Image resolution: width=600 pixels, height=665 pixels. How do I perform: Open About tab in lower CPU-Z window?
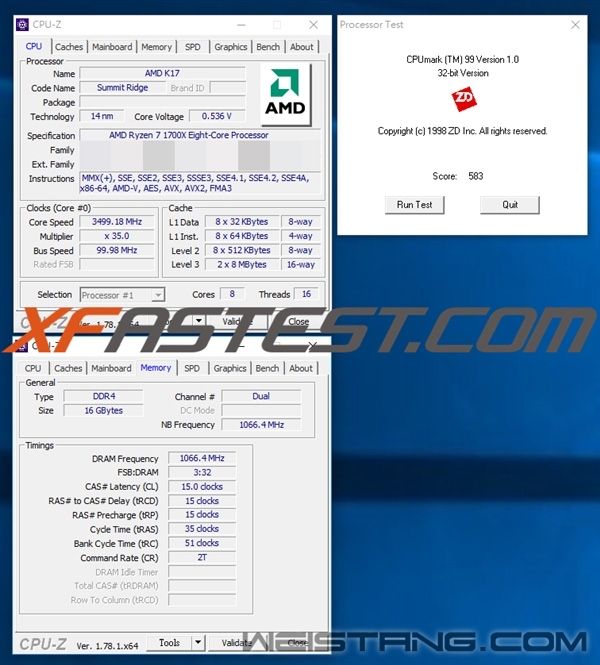tap(301, 368)
